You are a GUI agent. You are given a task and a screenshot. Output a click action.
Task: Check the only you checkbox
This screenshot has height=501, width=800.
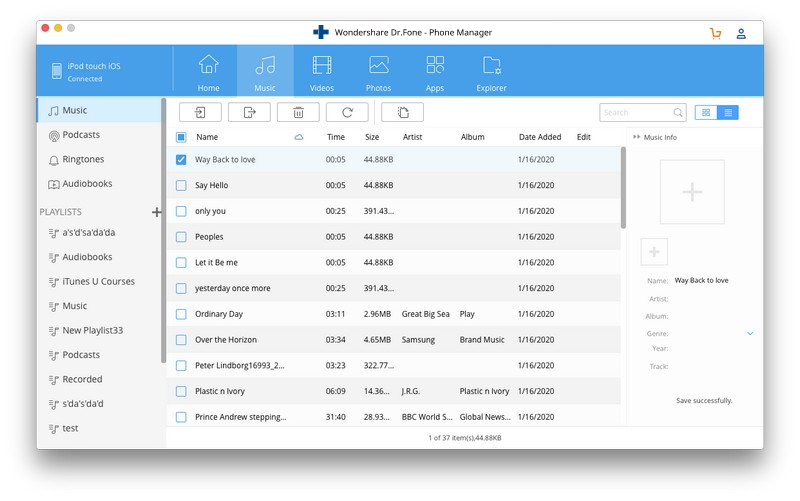pyautogui.click(x=181, y=211)
